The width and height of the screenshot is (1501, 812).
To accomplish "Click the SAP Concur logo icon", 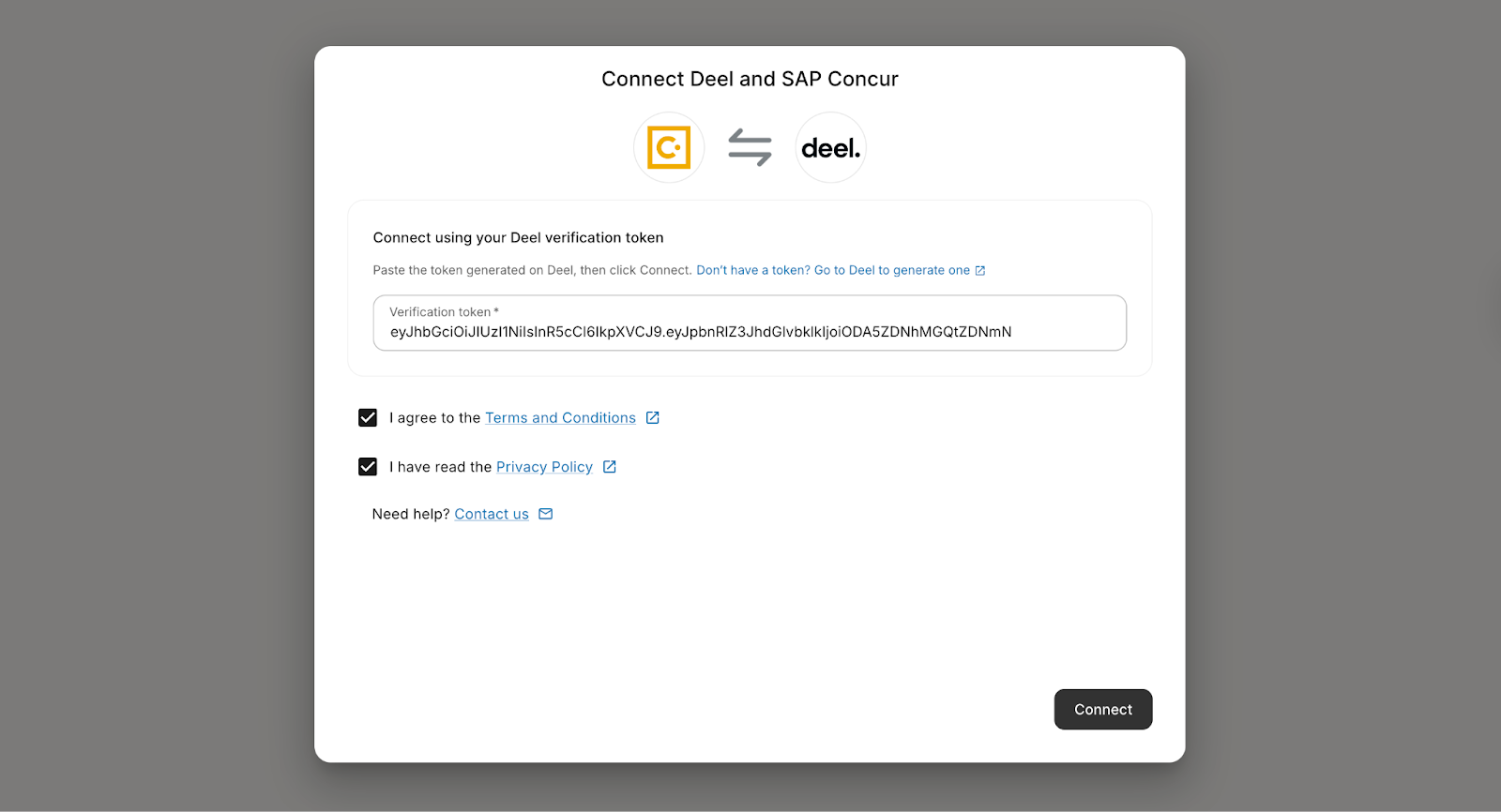I will click(x=669, y=147).
